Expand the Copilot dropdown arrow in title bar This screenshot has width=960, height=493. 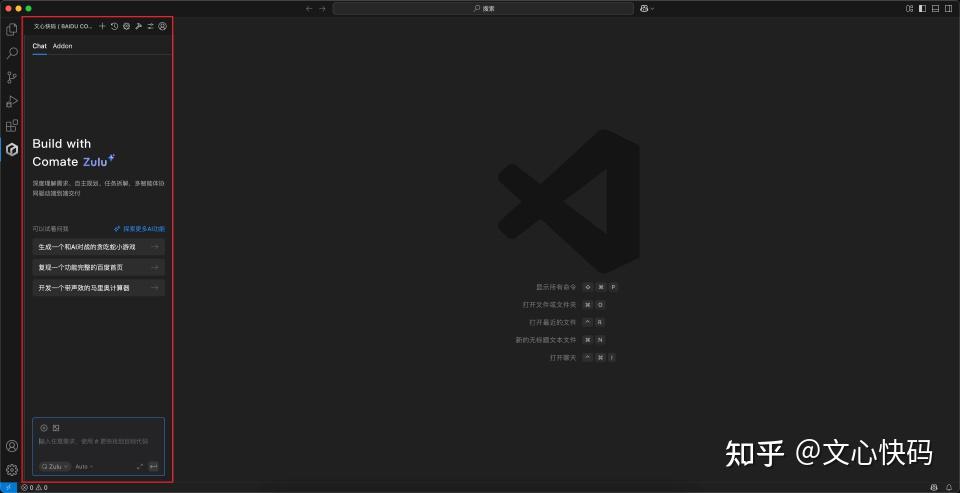(x=652, y=9)
